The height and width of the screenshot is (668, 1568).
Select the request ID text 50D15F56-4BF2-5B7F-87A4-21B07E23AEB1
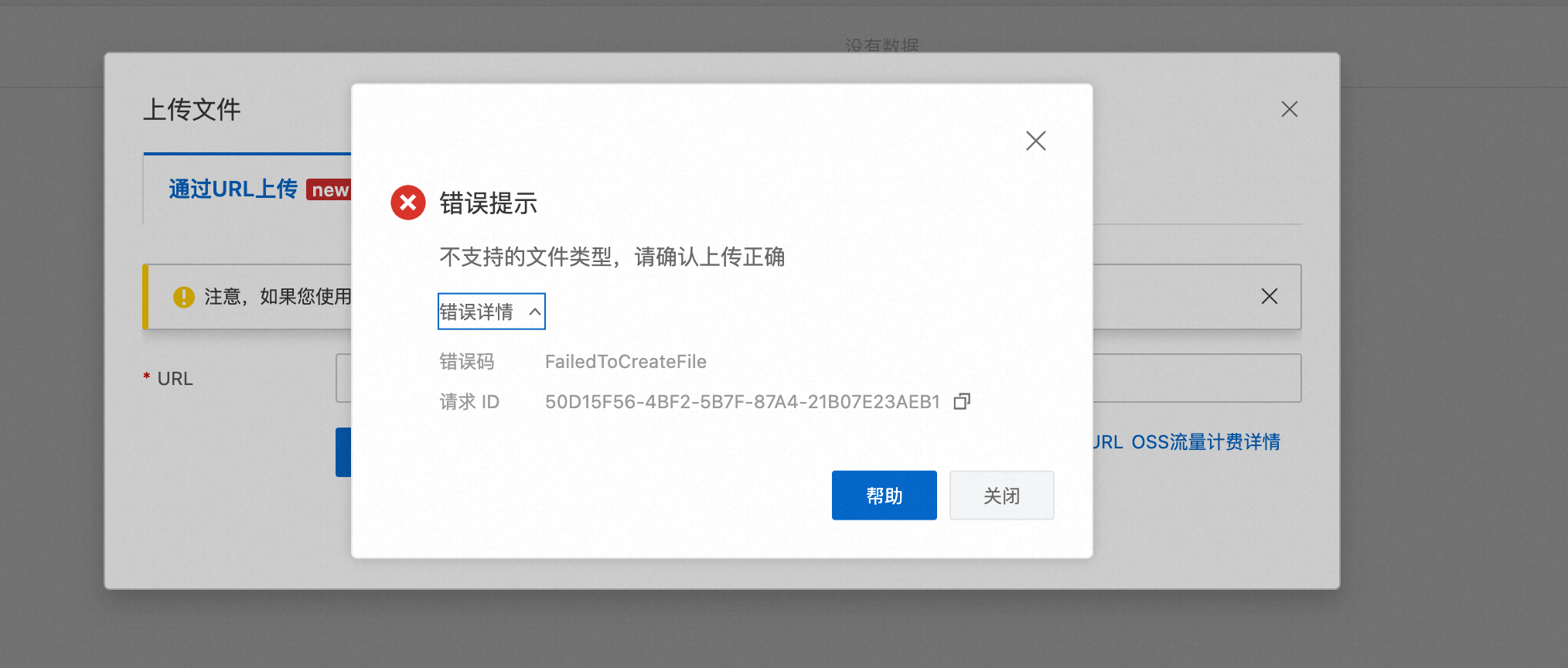(x=742, y=402)
